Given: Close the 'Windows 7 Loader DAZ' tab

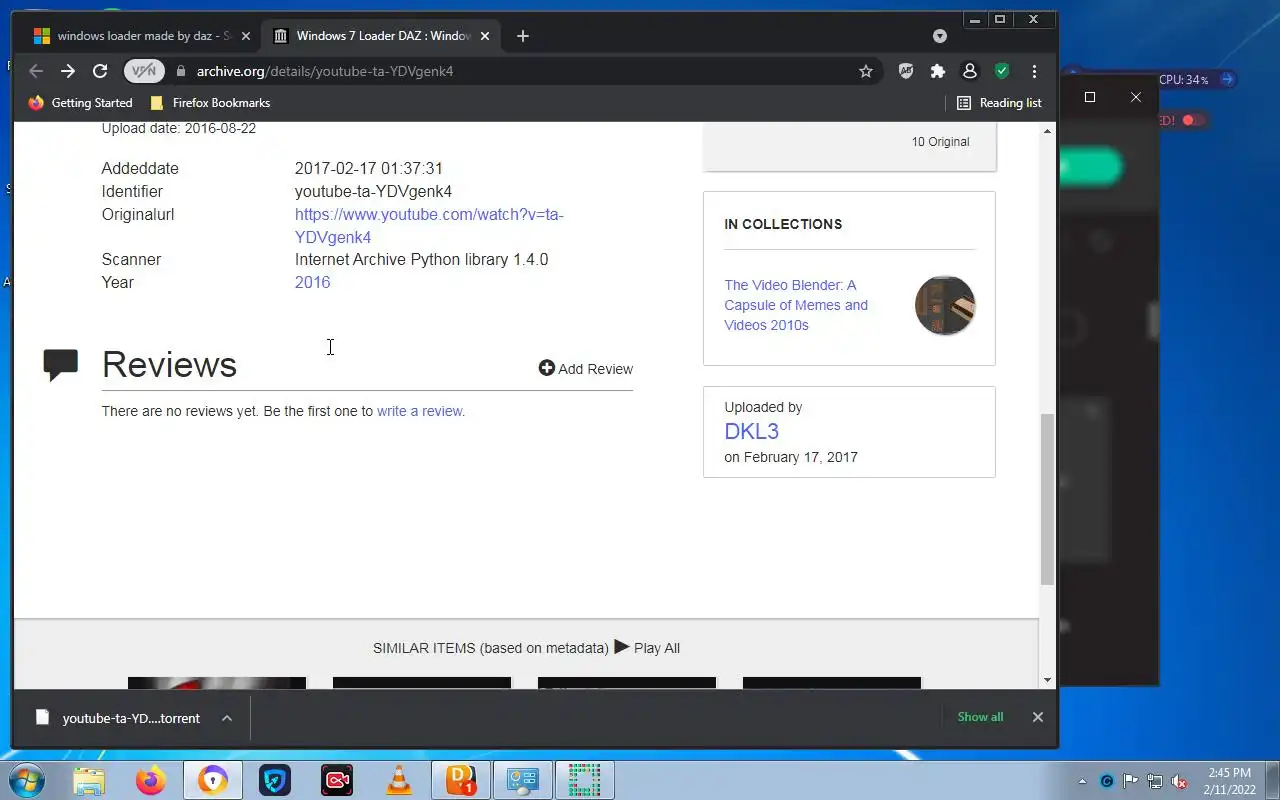Looking at the screenshot, I should [485, 36].
